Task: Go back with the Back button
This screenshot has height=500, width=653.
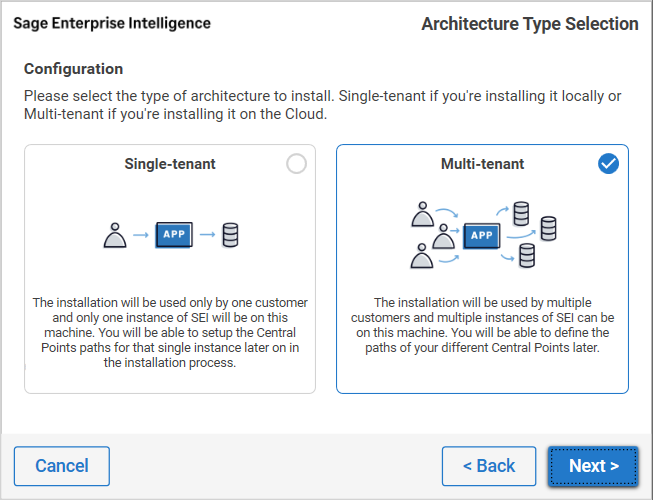Action: (x=489, y=466)
